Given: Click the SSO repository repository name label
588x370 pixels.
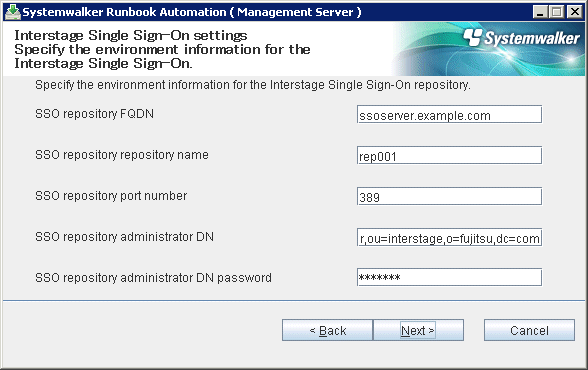Looking at the screenshot, I should [122, 155].
